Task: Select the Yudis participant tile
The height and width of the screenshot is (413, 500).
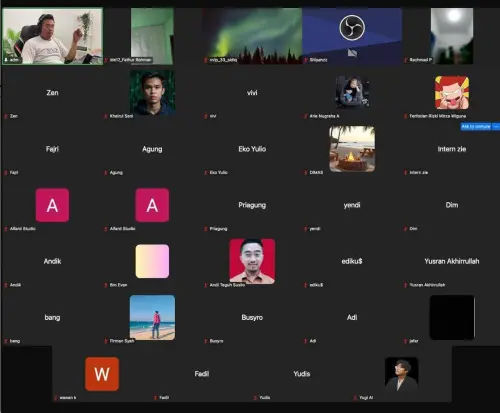Action: 302,374
